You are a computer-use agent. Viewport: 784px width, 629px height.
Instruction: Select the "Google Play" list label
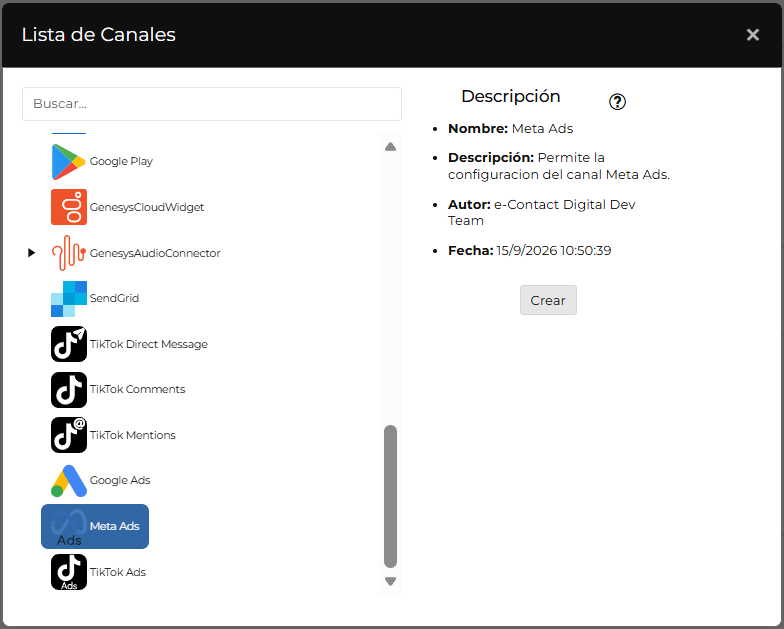click(x=122, y=162)
